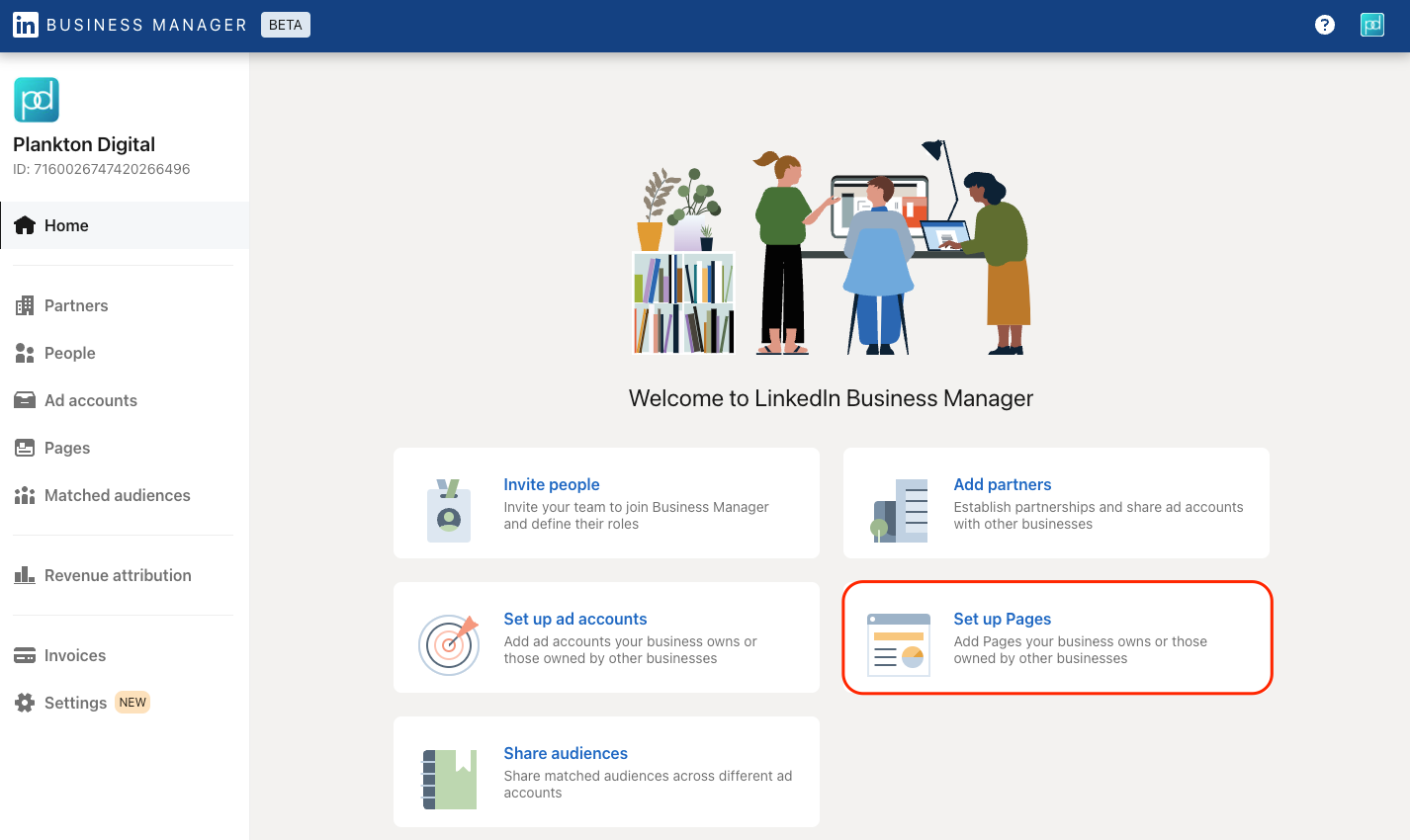This screenshot has height=840, width=1410.
Task: Open Settings via the gear icon
Action: click(x=24, y=702)
